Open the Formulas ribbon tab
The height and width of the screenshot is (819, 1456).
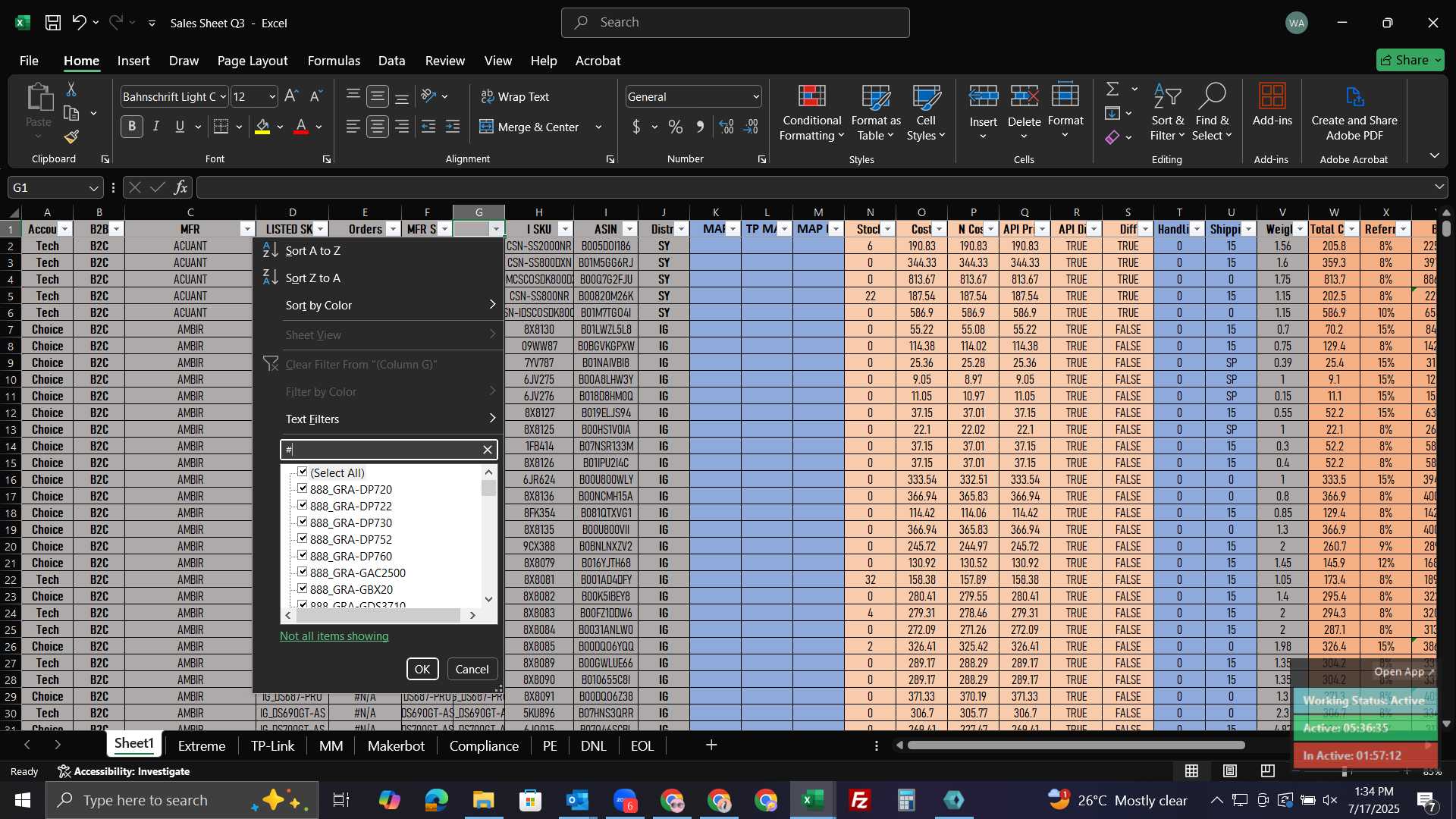click(334, 61)
